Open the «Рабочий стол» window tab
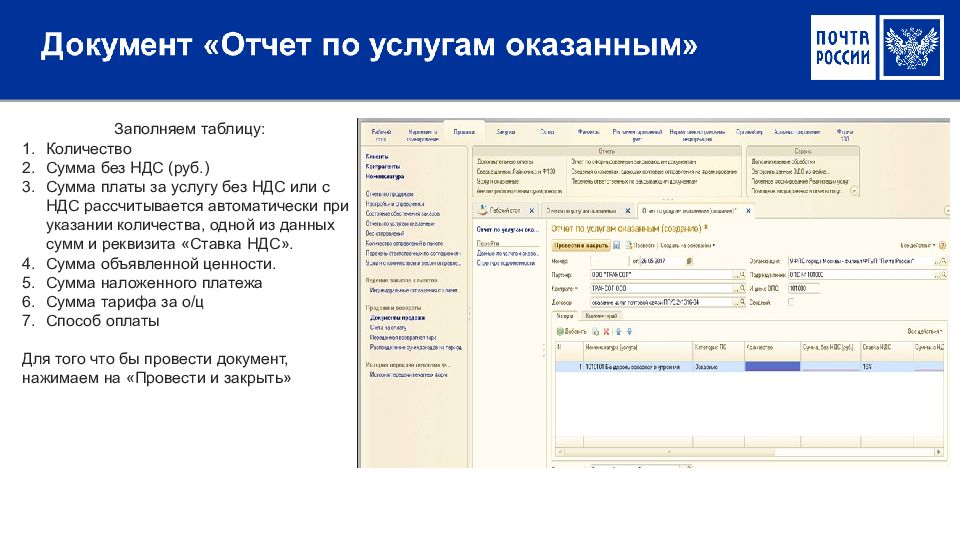 coord(505,211)
